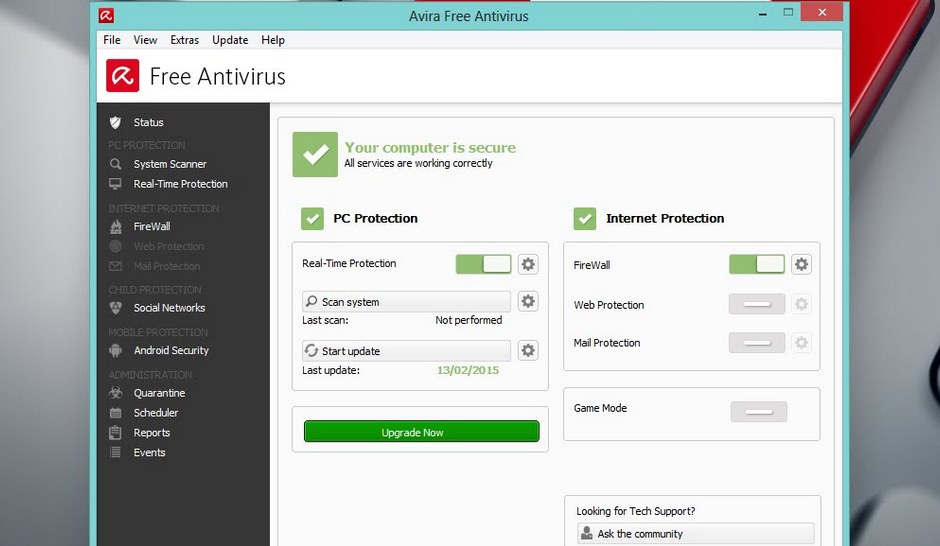
Task: Toggle the Web Protection switch
Action: 757,304
